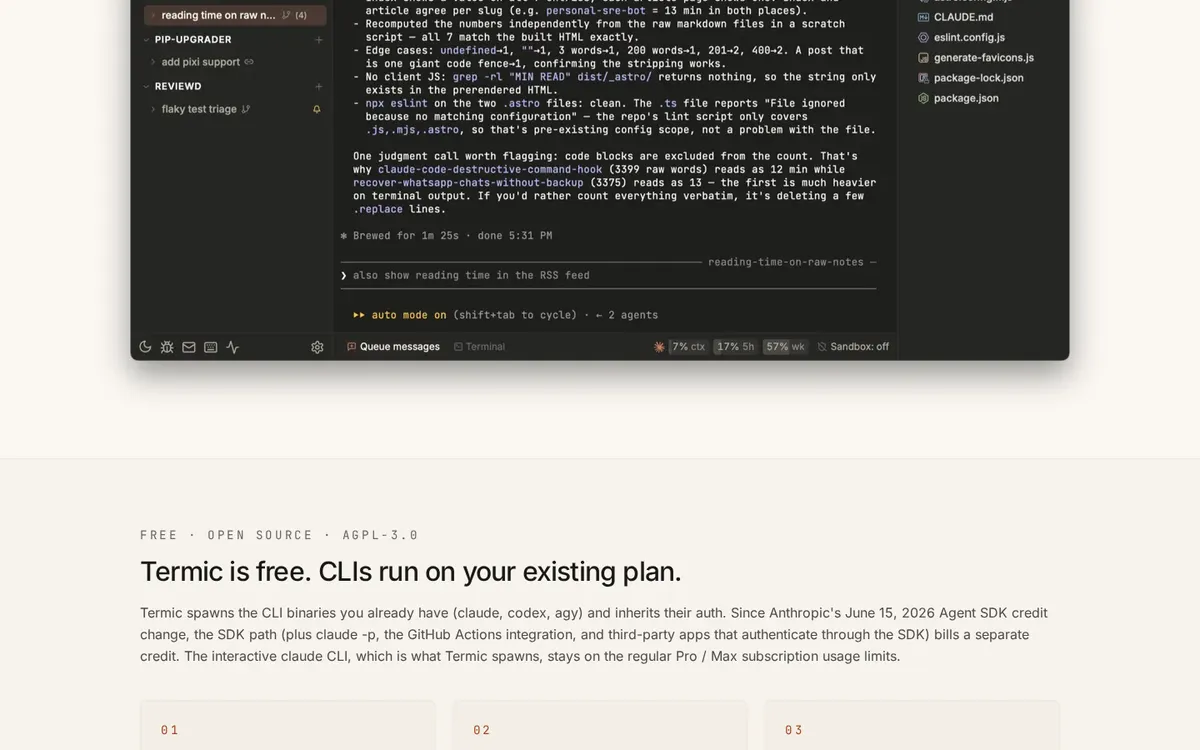Open generate-favicons.js in the file list

(x=983, y=57)
